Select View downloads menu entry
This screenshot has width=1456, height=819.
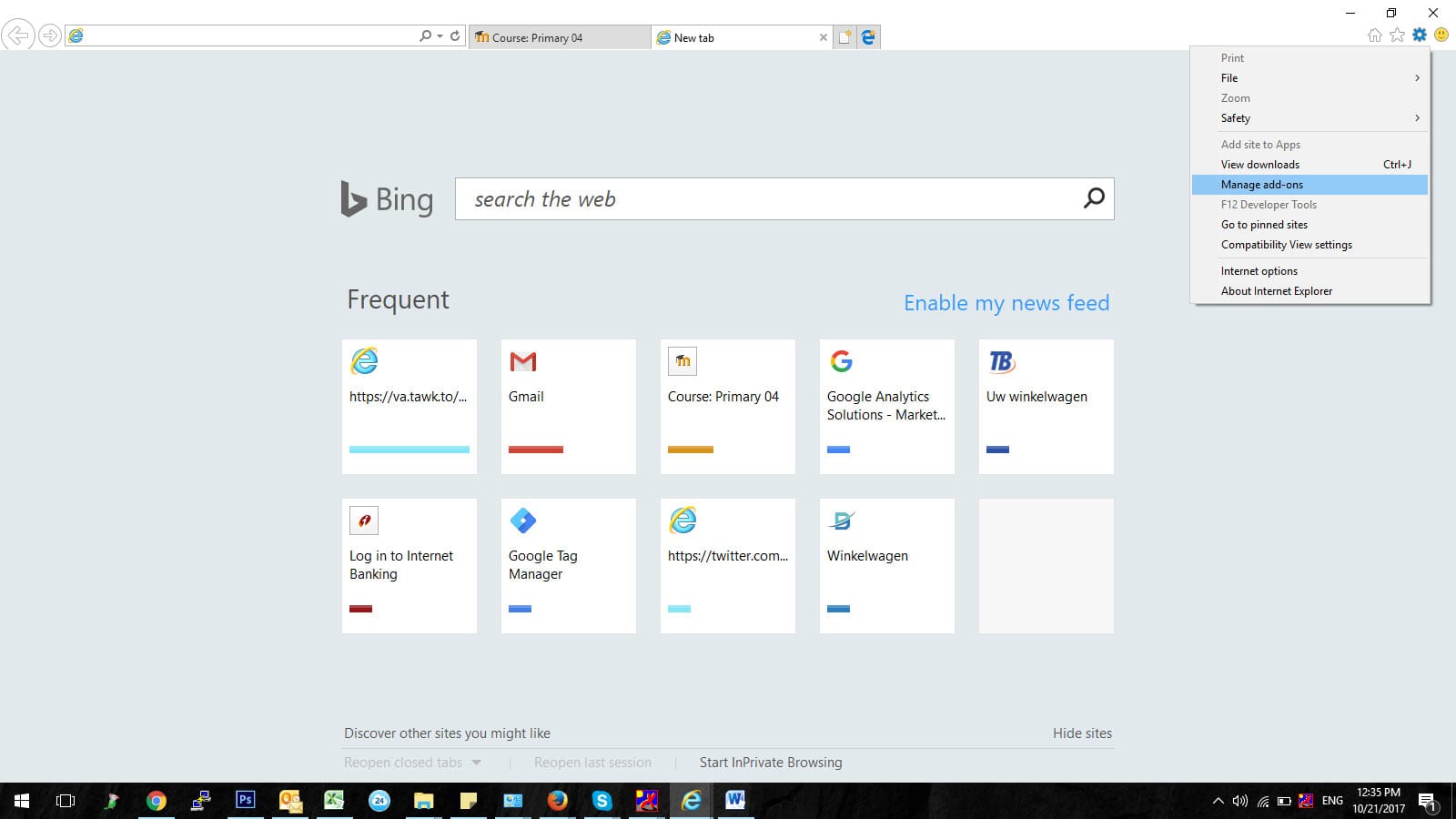1309,165
